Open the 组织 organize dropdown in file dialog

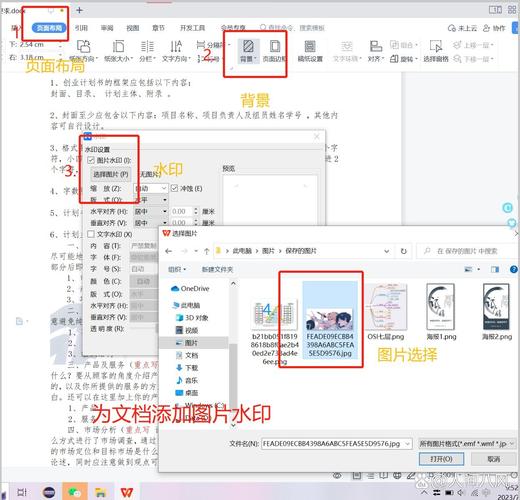click(x=177, y=269)
